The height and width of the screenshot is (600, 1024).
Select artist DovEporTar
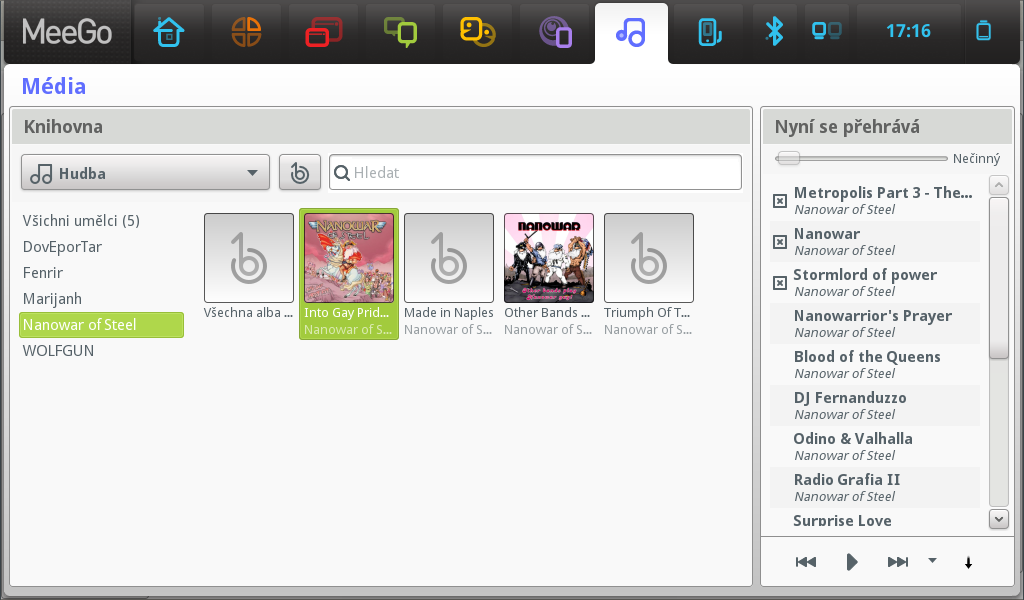(x=62, y=247)
